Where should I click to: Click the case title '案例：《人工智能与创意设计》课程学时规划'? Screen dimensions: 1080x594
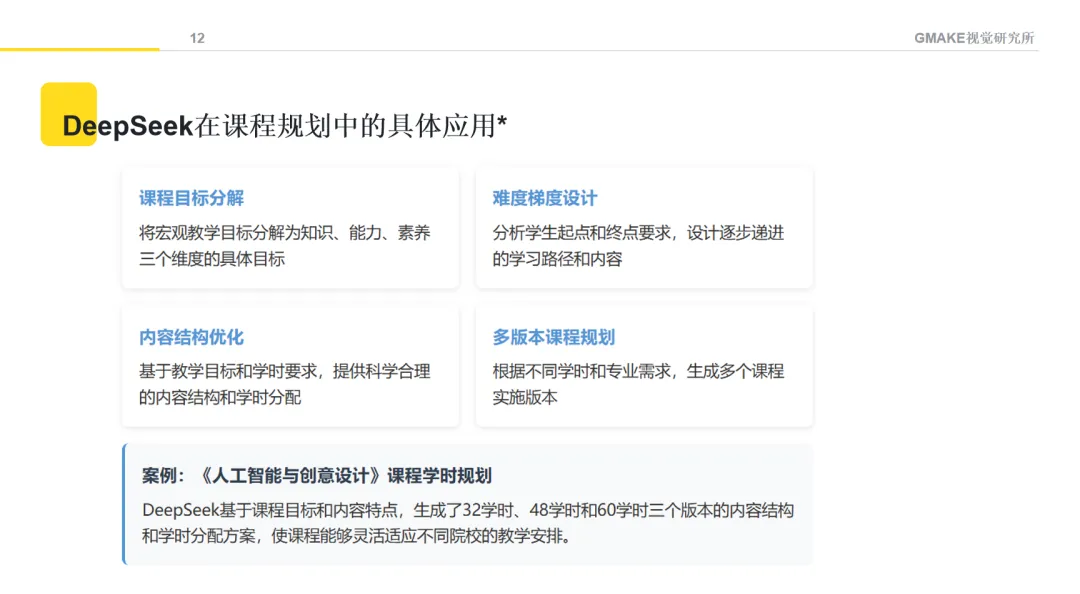coord(317,475)
